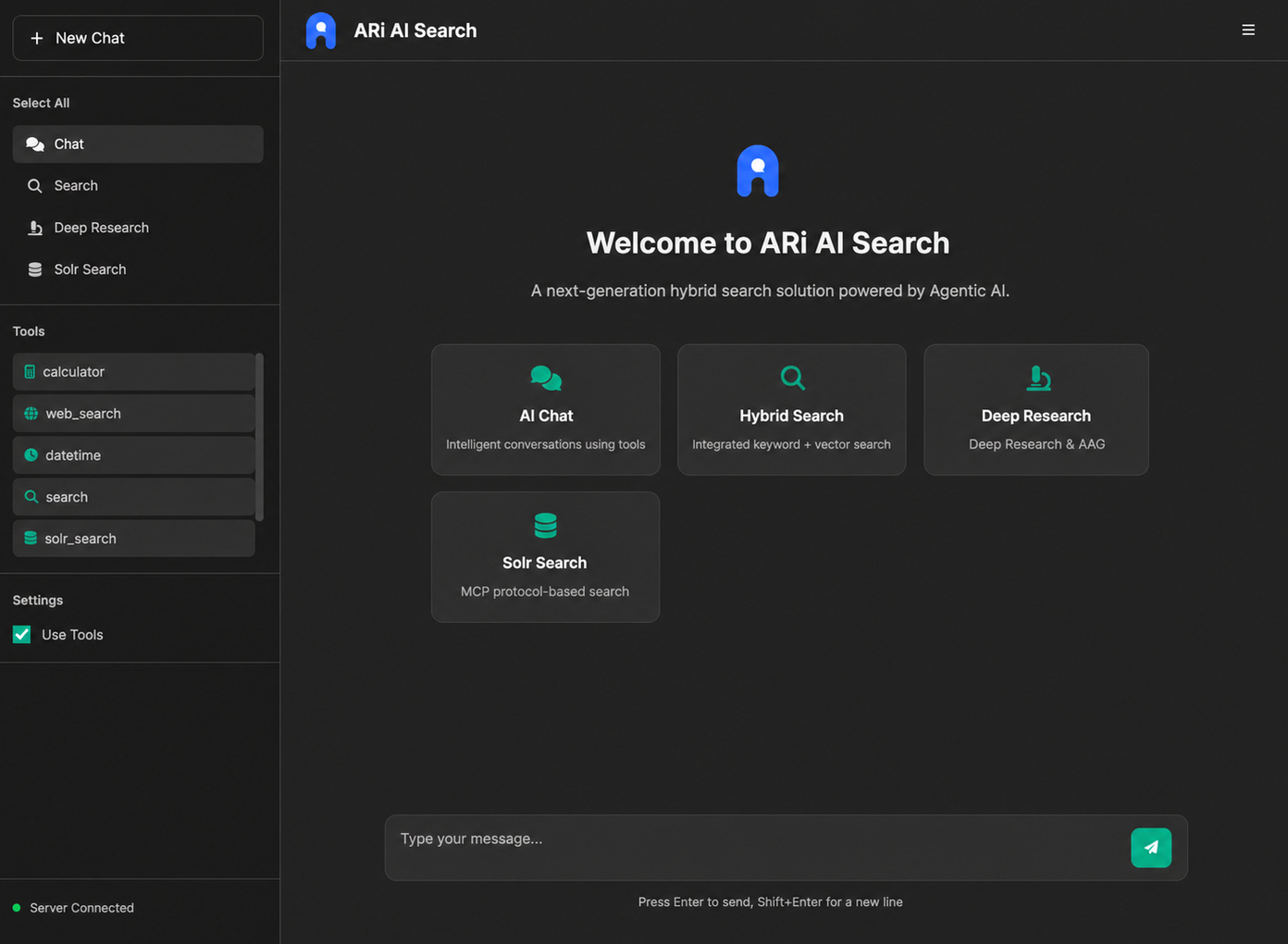Click the clock icon for datetime

31,455
